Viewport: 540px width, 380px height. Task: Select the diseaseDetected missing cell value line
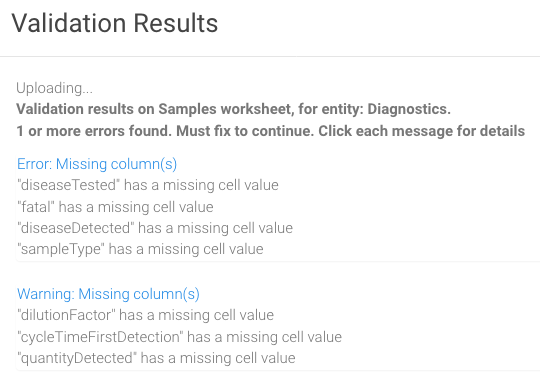click(155, 228)
